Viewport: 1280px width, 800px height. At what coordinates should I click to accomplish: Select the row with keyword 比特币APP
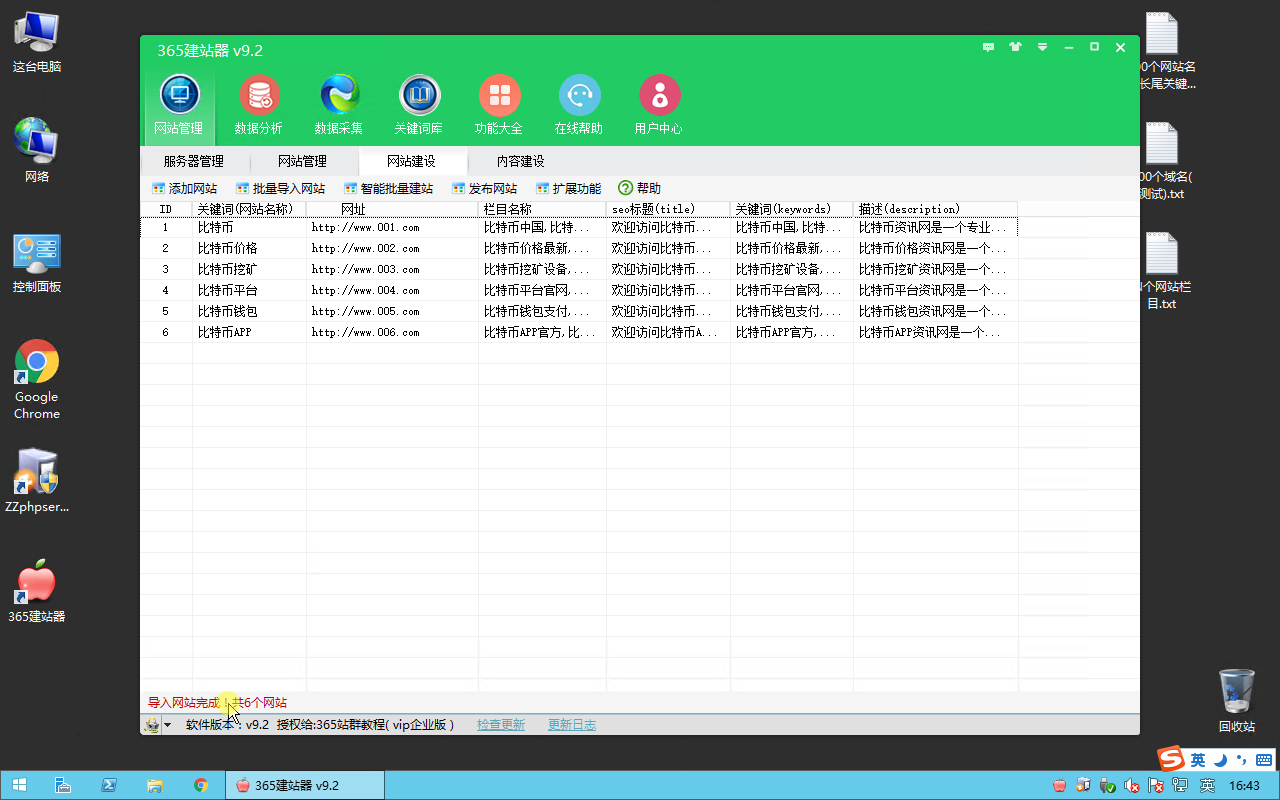pyautogui.click(x=579, y=332)
